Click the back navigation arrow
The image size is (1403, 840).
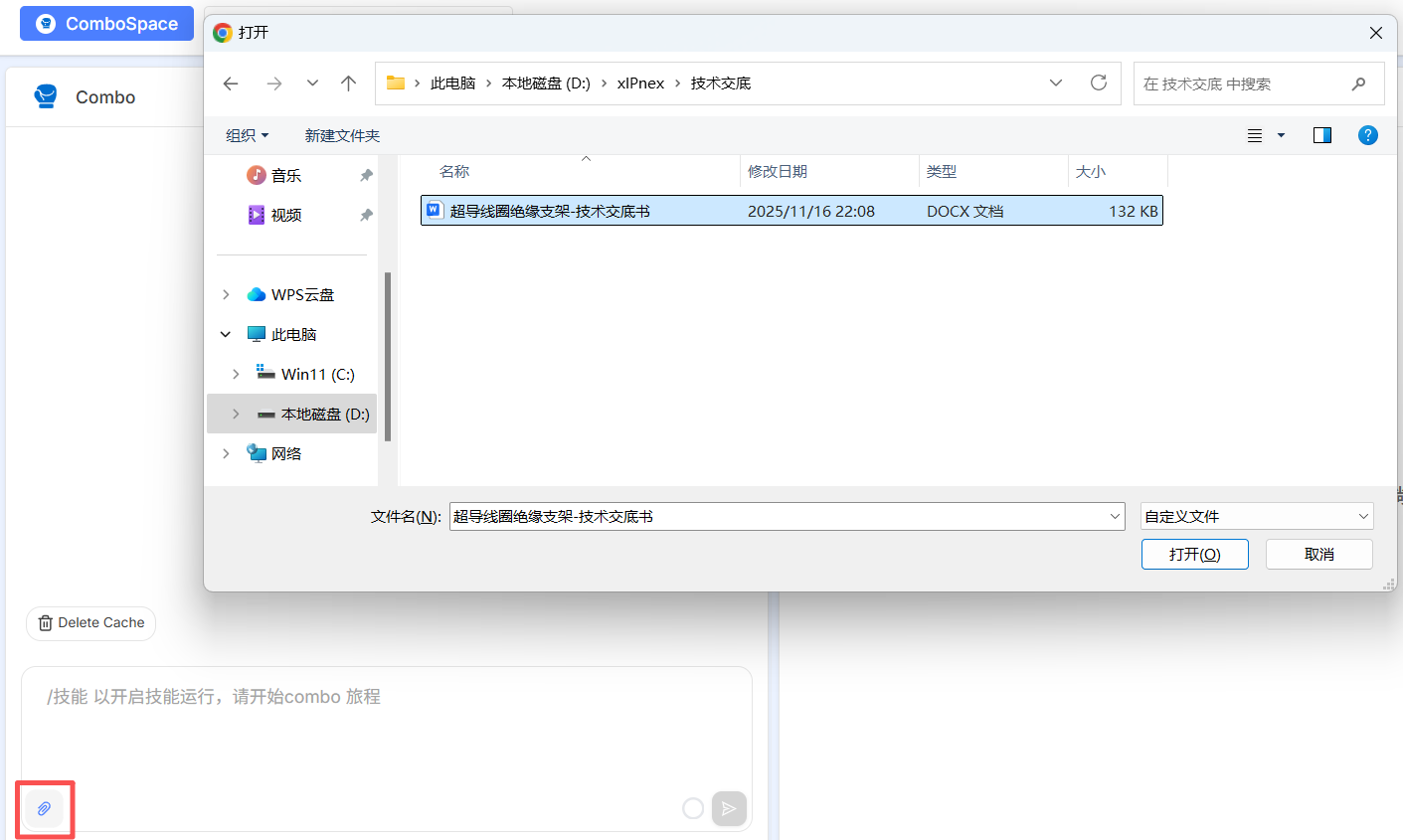click(x=230, y=84)
